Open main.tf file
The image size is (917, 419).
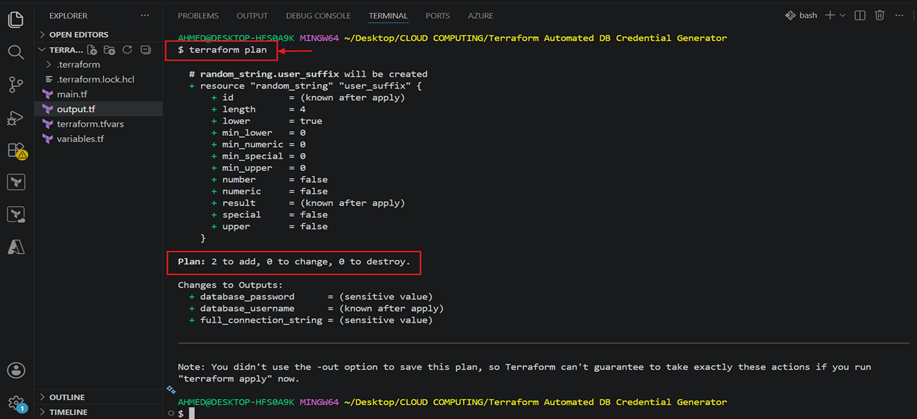pos(71,94)
